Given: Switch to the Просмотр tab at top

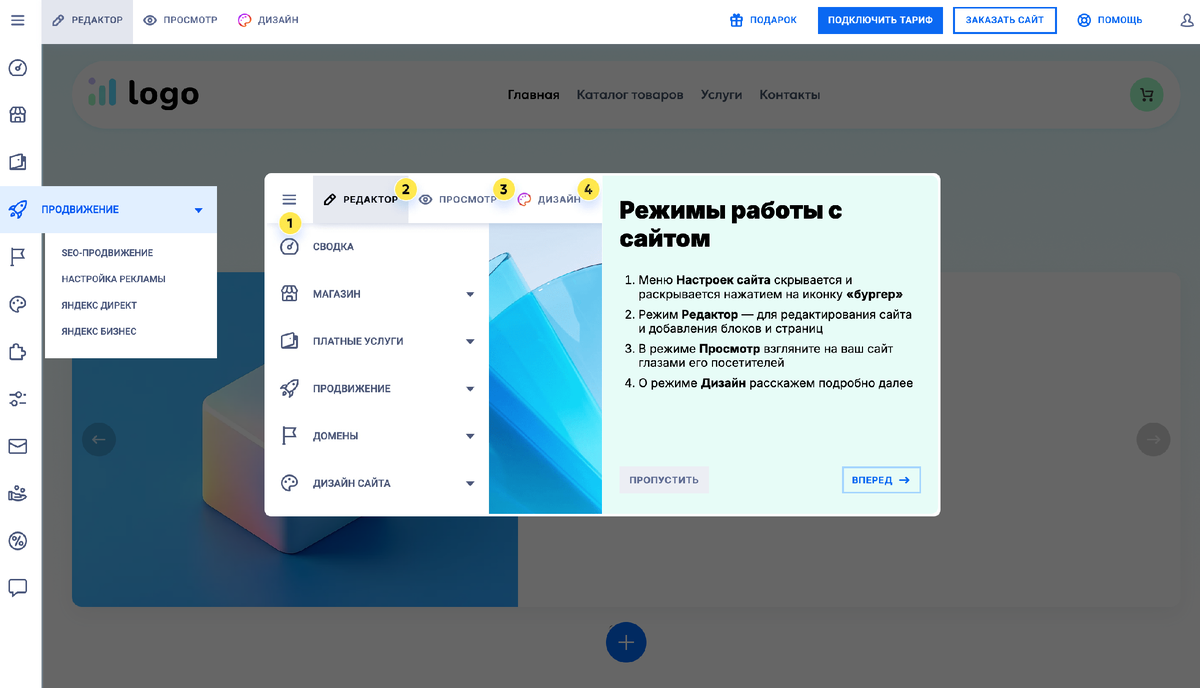Looking at the screenshot, I should coord(180,19).
